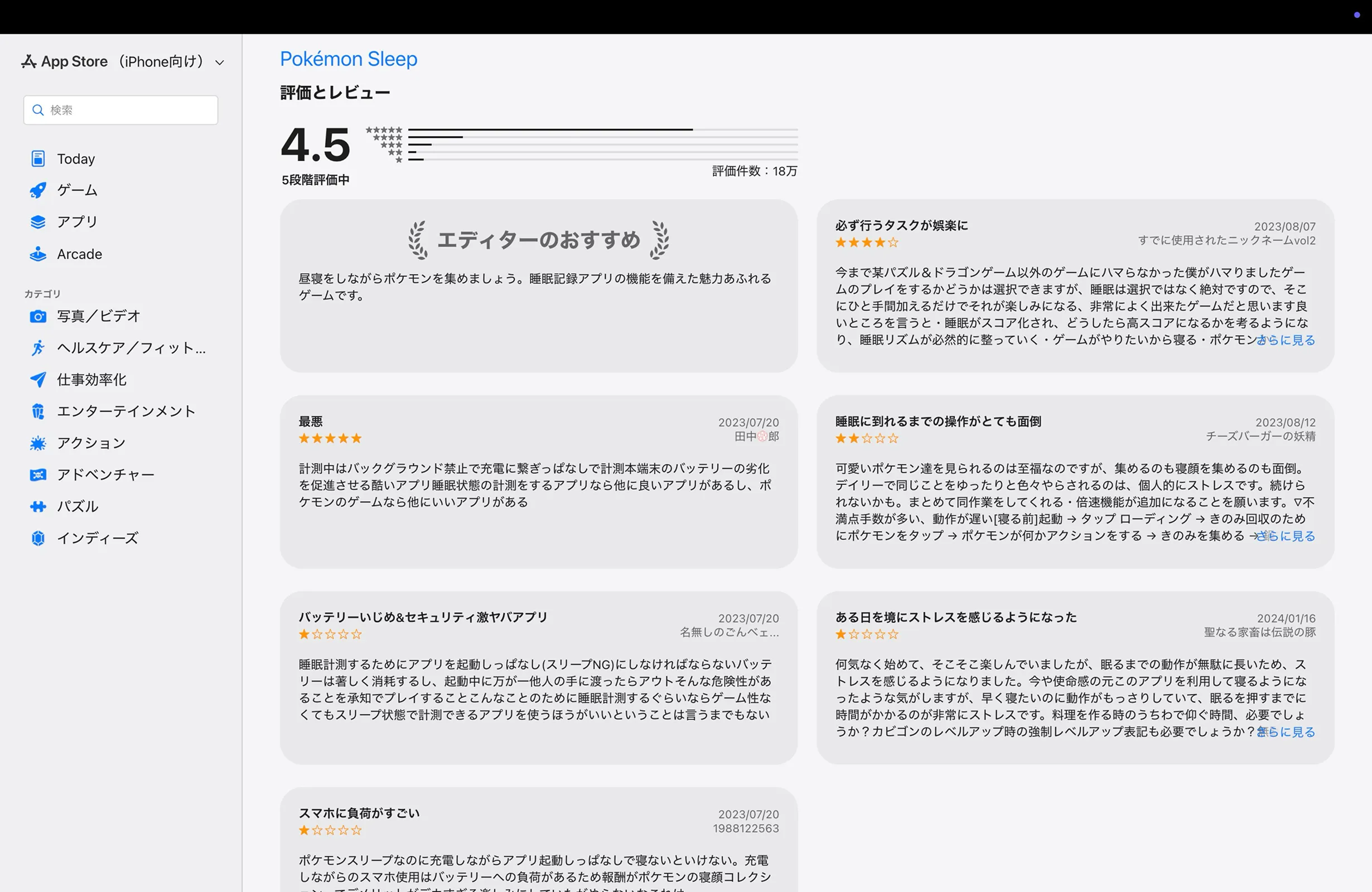Click the 4.5 average rating number

click(x=315, y=145)
